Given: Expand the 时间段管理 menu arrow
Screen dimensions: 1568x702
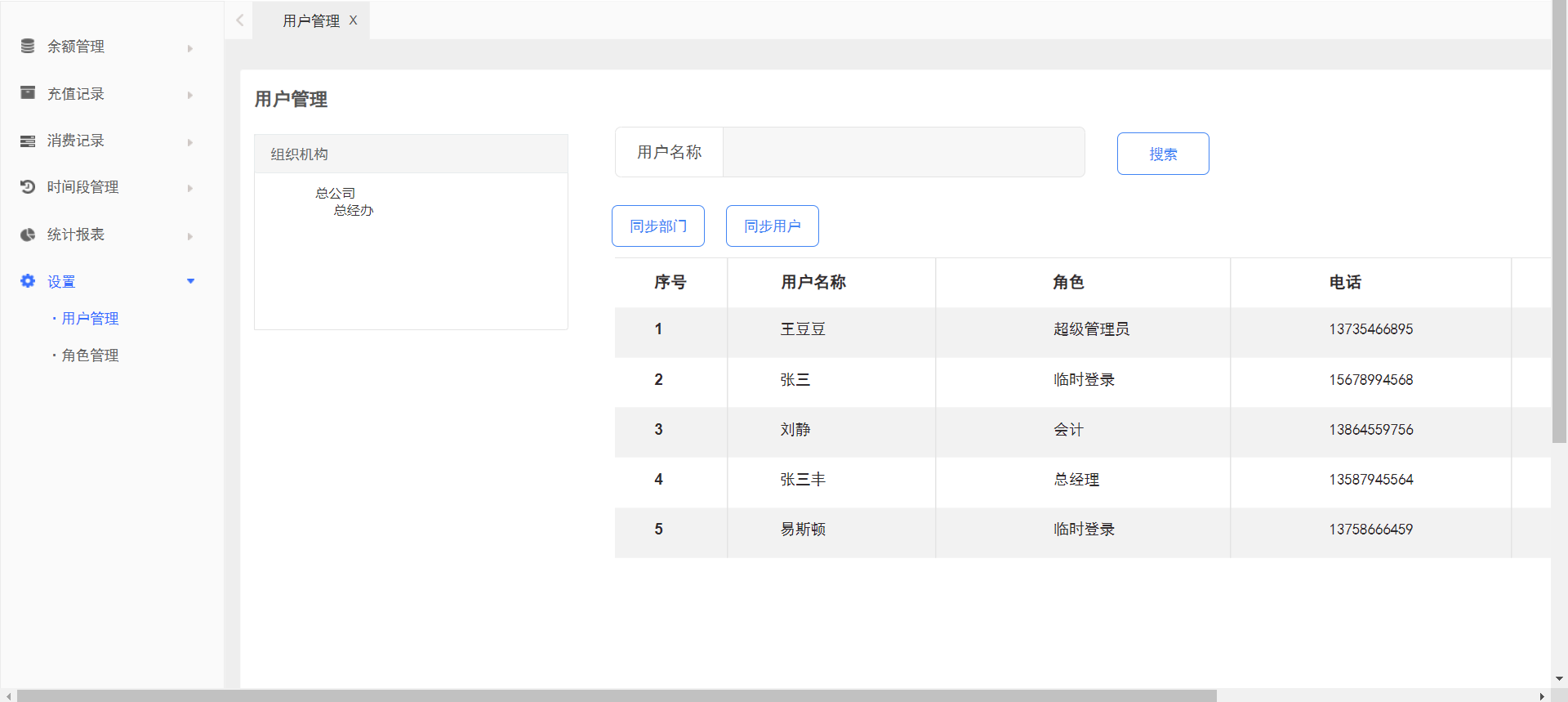Looking at the screenshot, I should (190, 188).
